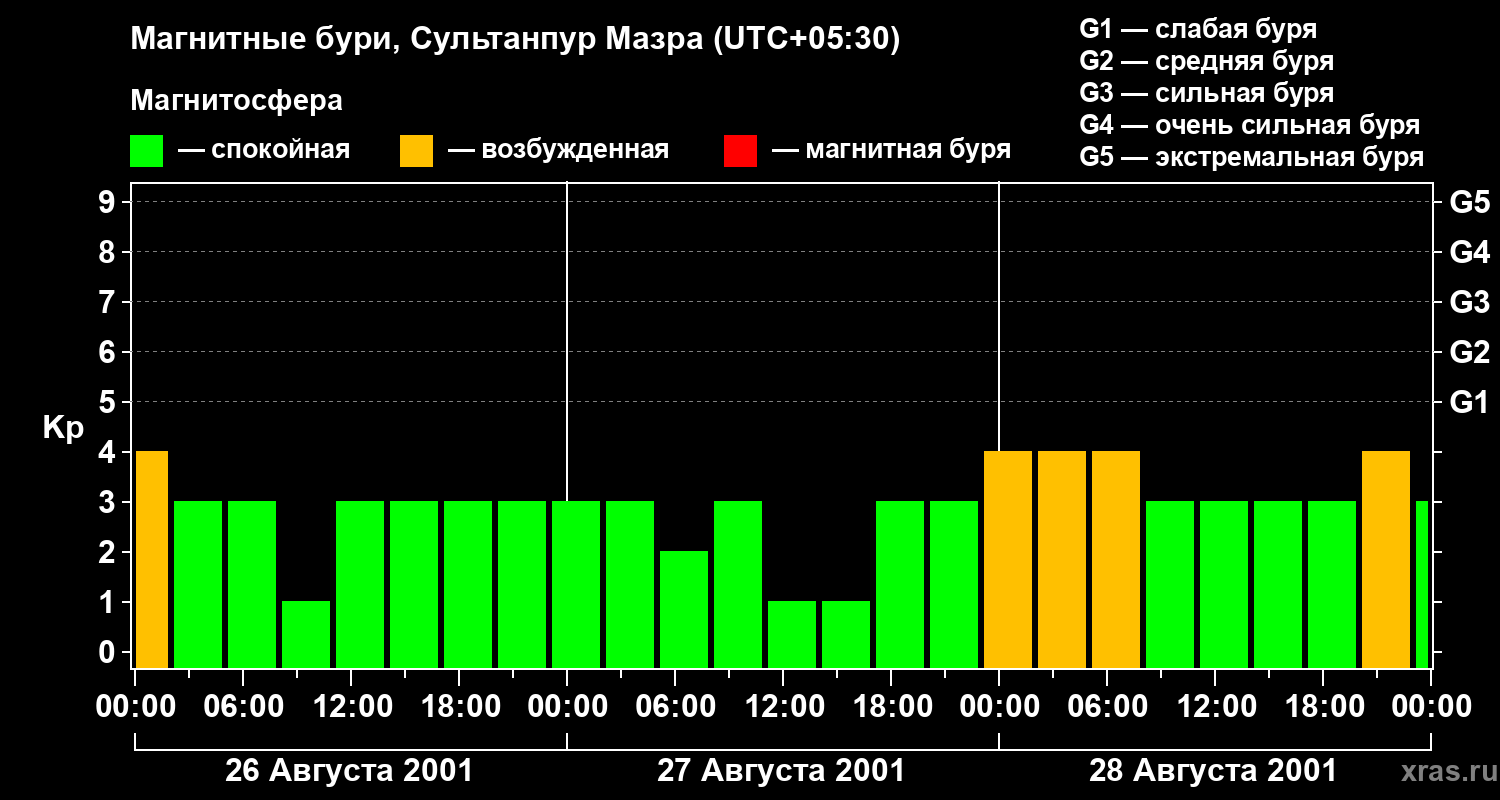The width and height of the screenshot is (1500, 800).
Task: Click the G3 label on right axis
Action: click(1470, 302)
